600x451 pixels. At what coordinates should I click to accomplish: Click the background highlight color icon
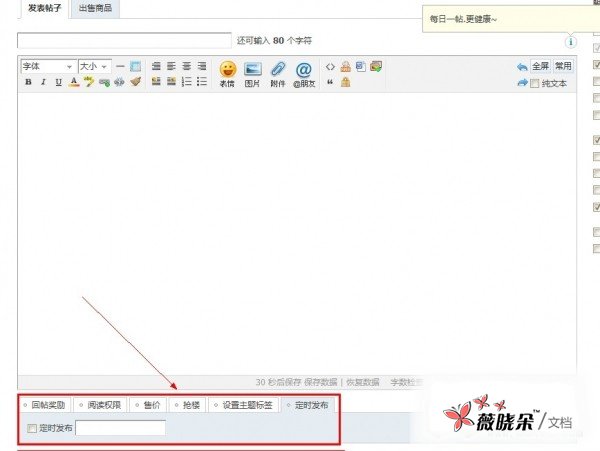89,81
